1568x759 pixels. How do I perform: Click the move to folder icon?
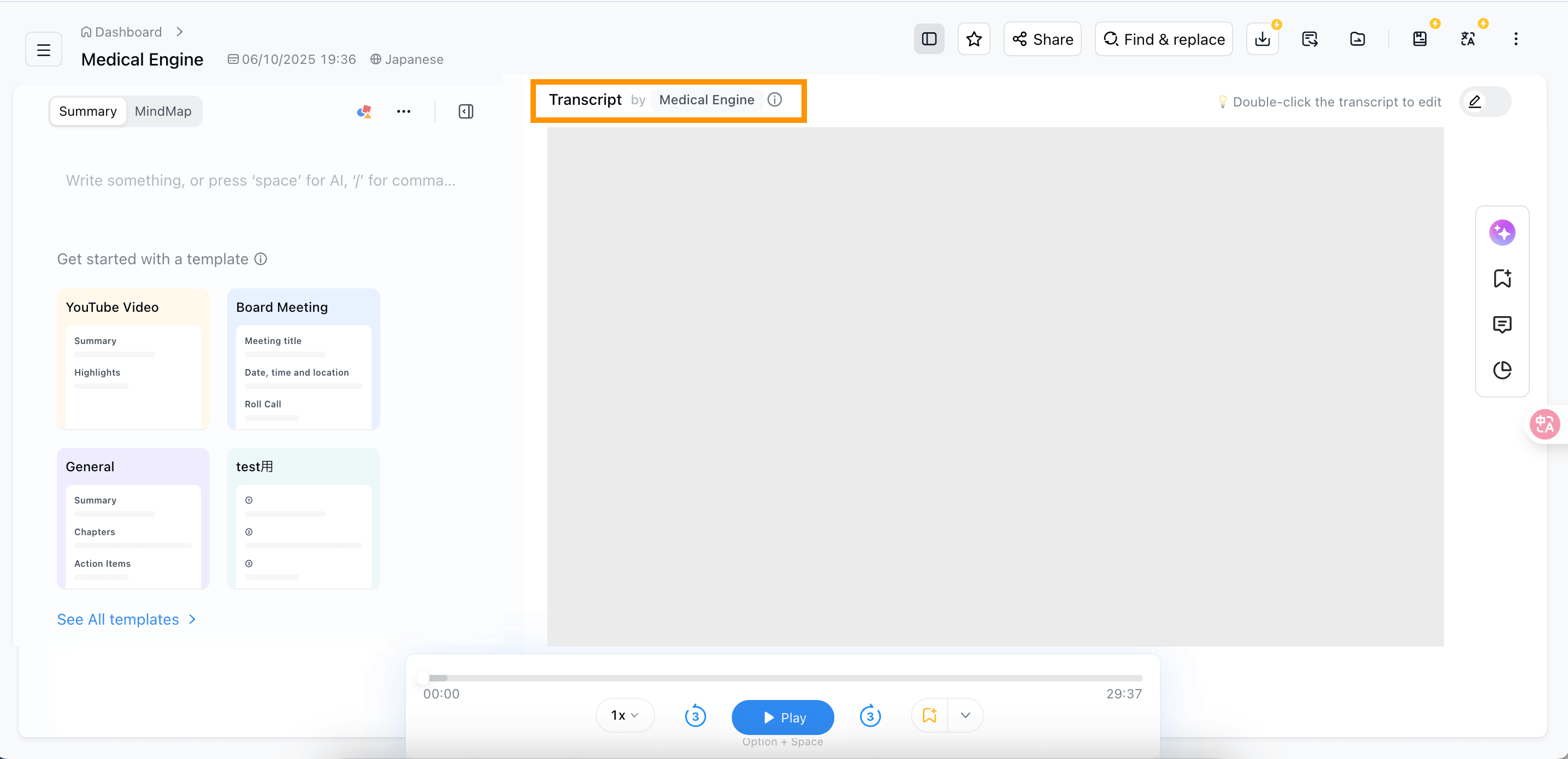[1358, 39]
